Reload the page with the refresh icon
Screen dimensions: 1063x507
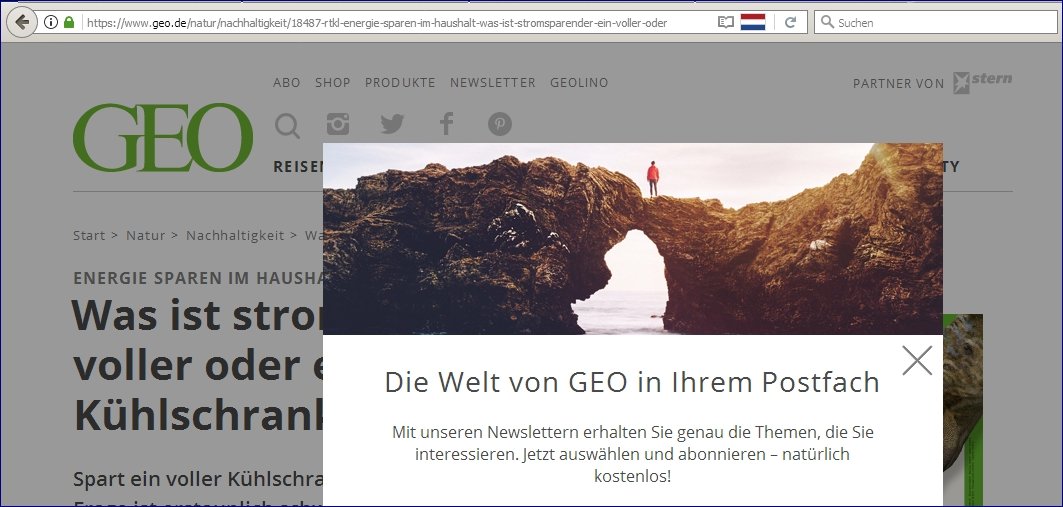point(790,22)
